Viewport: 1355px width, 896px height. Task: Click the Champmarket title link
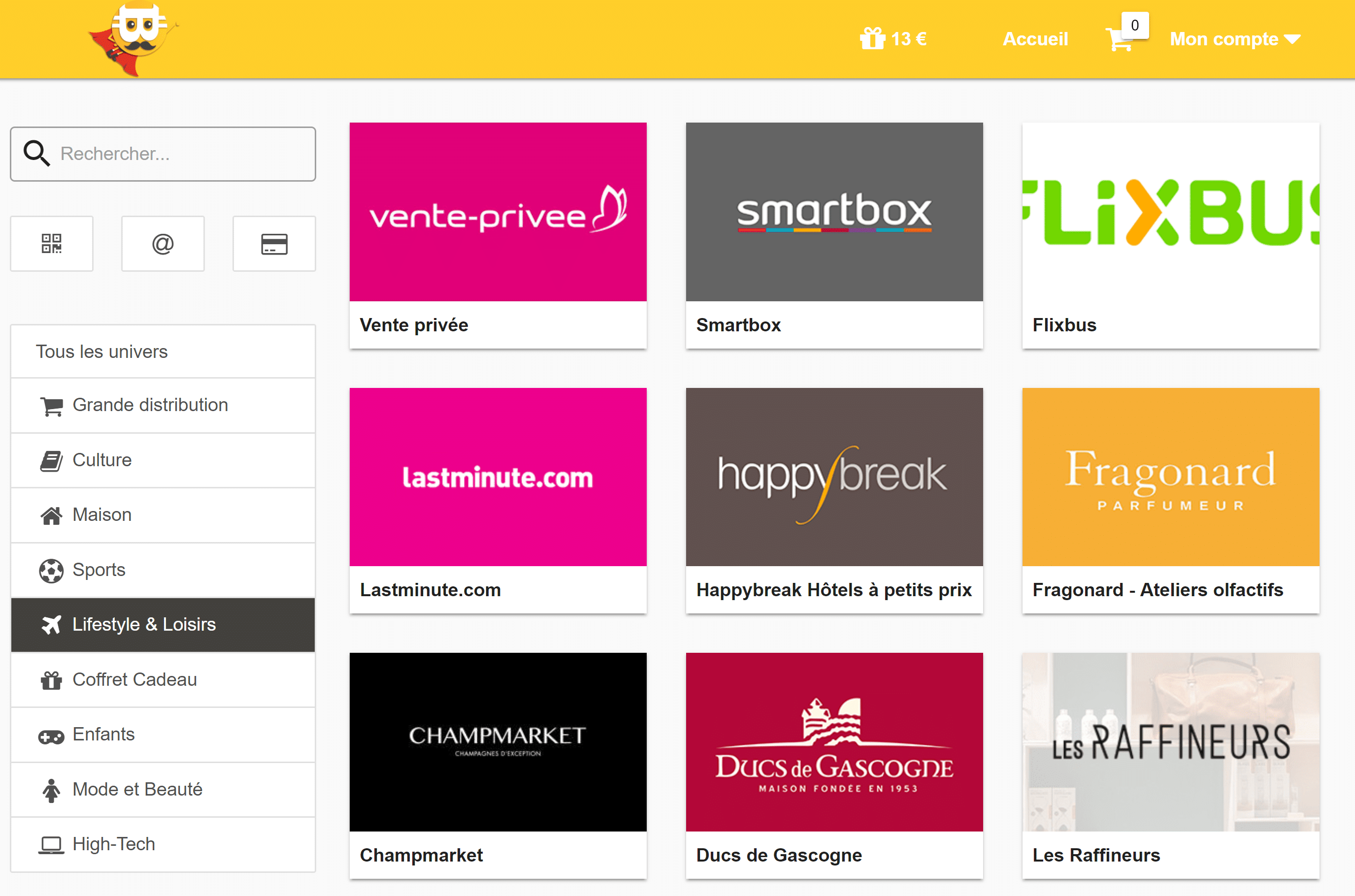point(421,855)
